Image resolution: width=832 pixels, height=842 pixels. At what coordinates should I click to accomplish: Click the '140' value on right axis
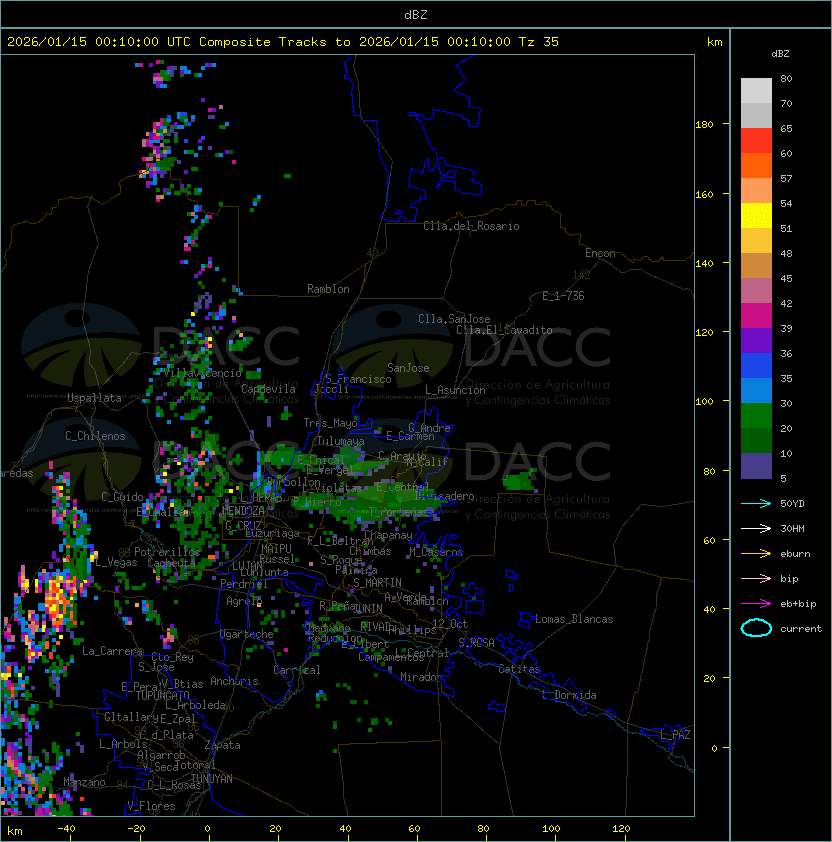point(704,264)
